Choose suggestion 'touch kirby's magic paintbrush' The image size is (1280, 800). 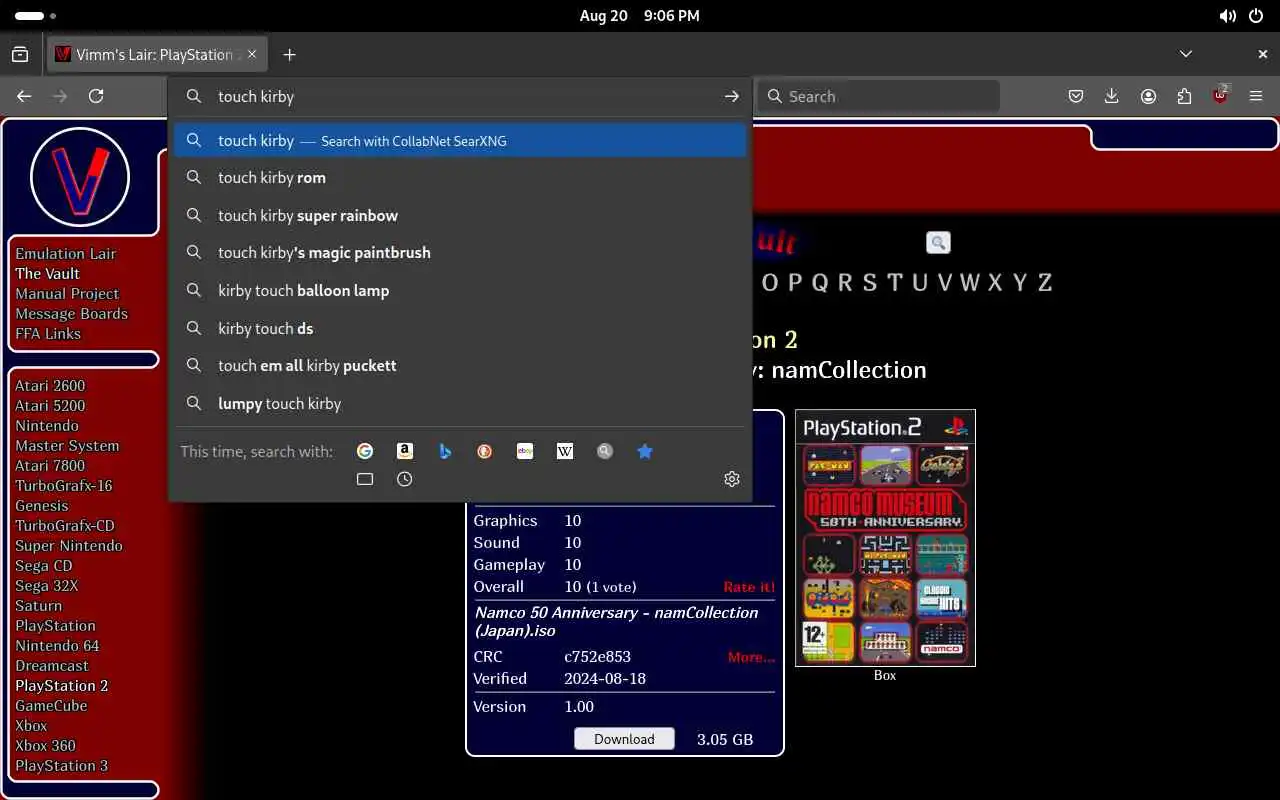(x=460, y=253)
